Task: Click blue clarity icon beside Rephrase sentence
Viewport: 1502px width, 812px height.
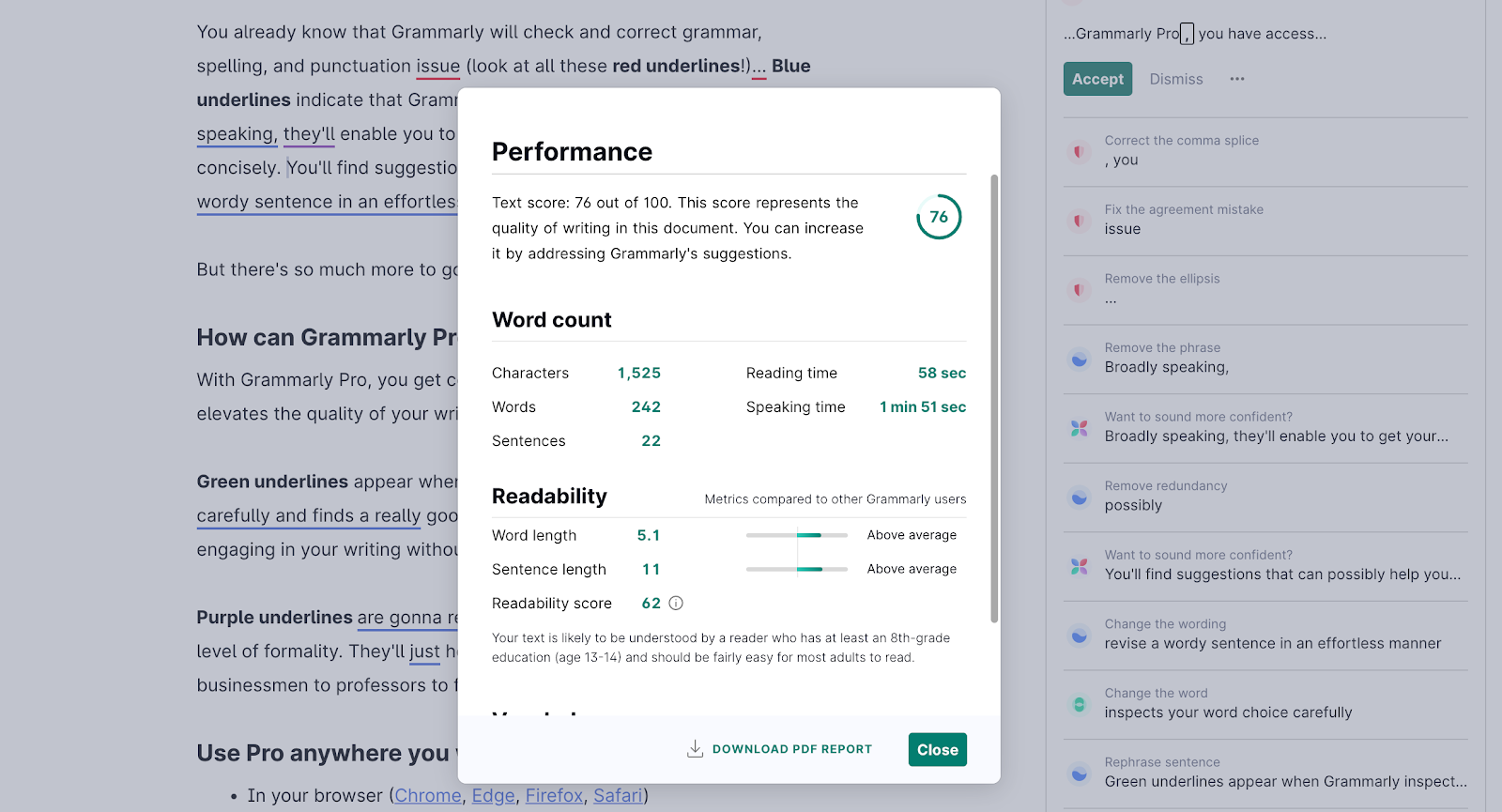Action: (1080, 774)
